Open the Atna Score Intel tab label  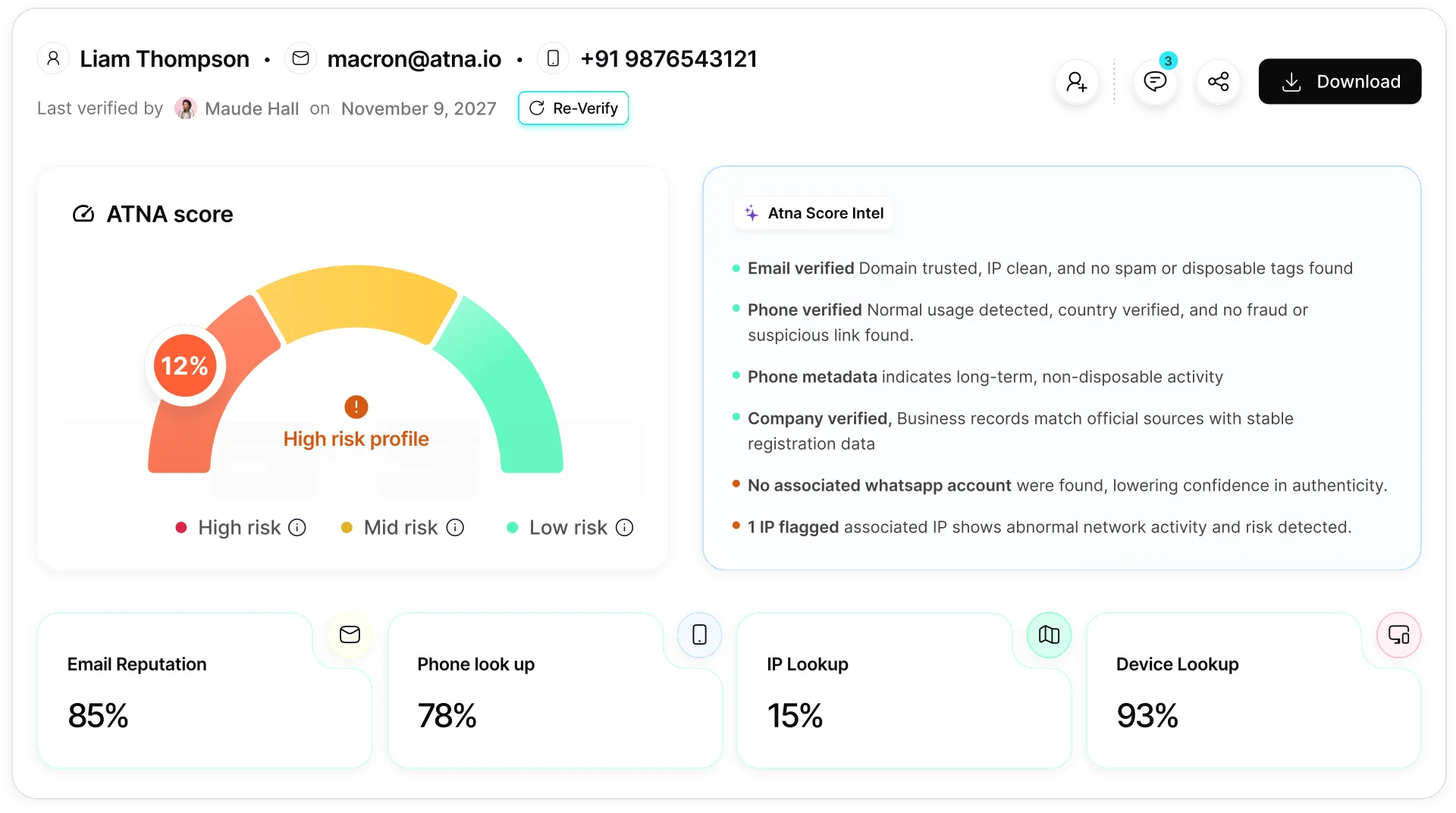814,213
